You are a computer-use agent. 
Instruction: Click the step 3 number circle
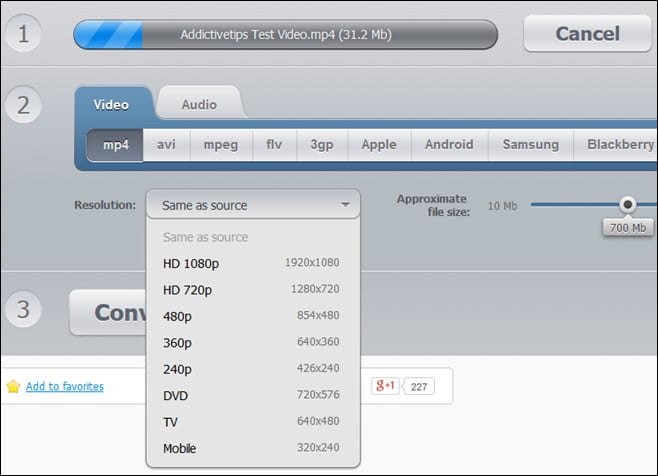[x=23, y=310]
